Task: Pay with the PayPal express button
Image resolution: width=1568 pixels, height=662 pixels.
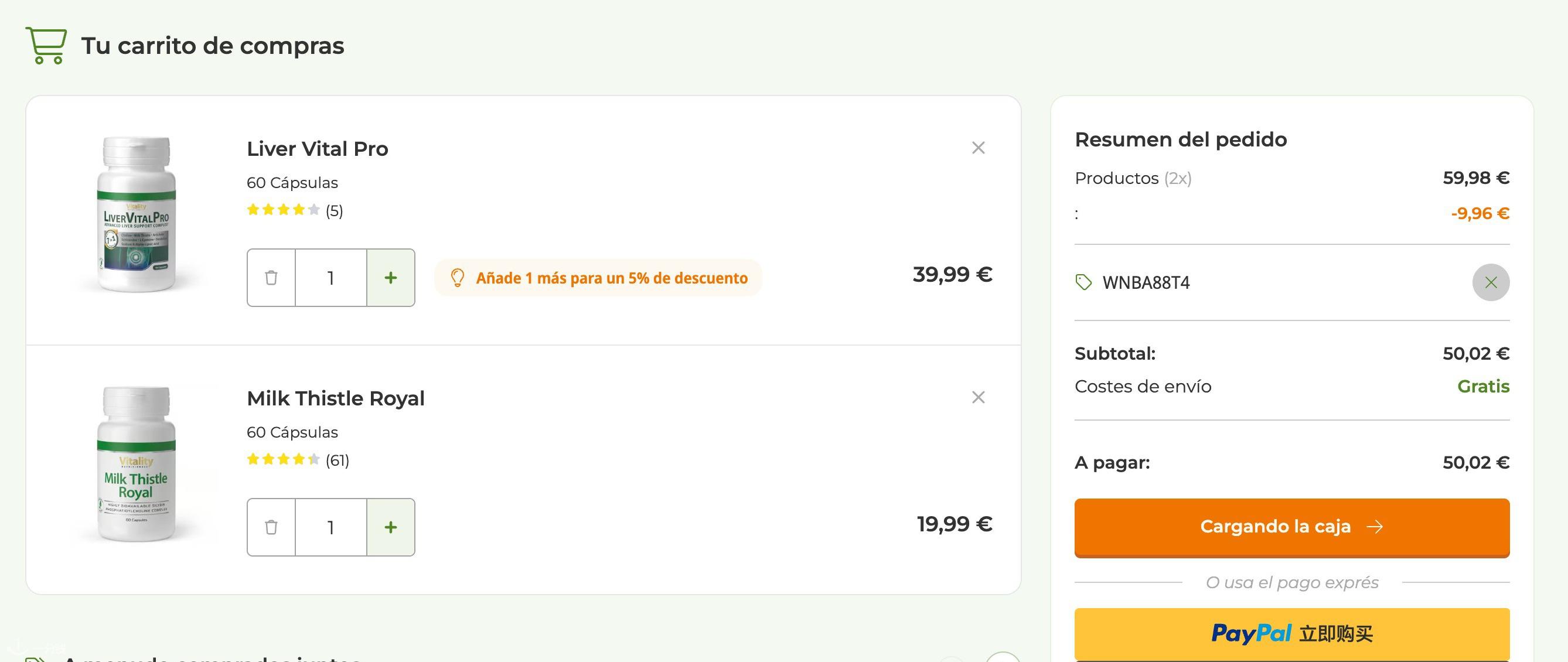Action: coord(1291,634)
